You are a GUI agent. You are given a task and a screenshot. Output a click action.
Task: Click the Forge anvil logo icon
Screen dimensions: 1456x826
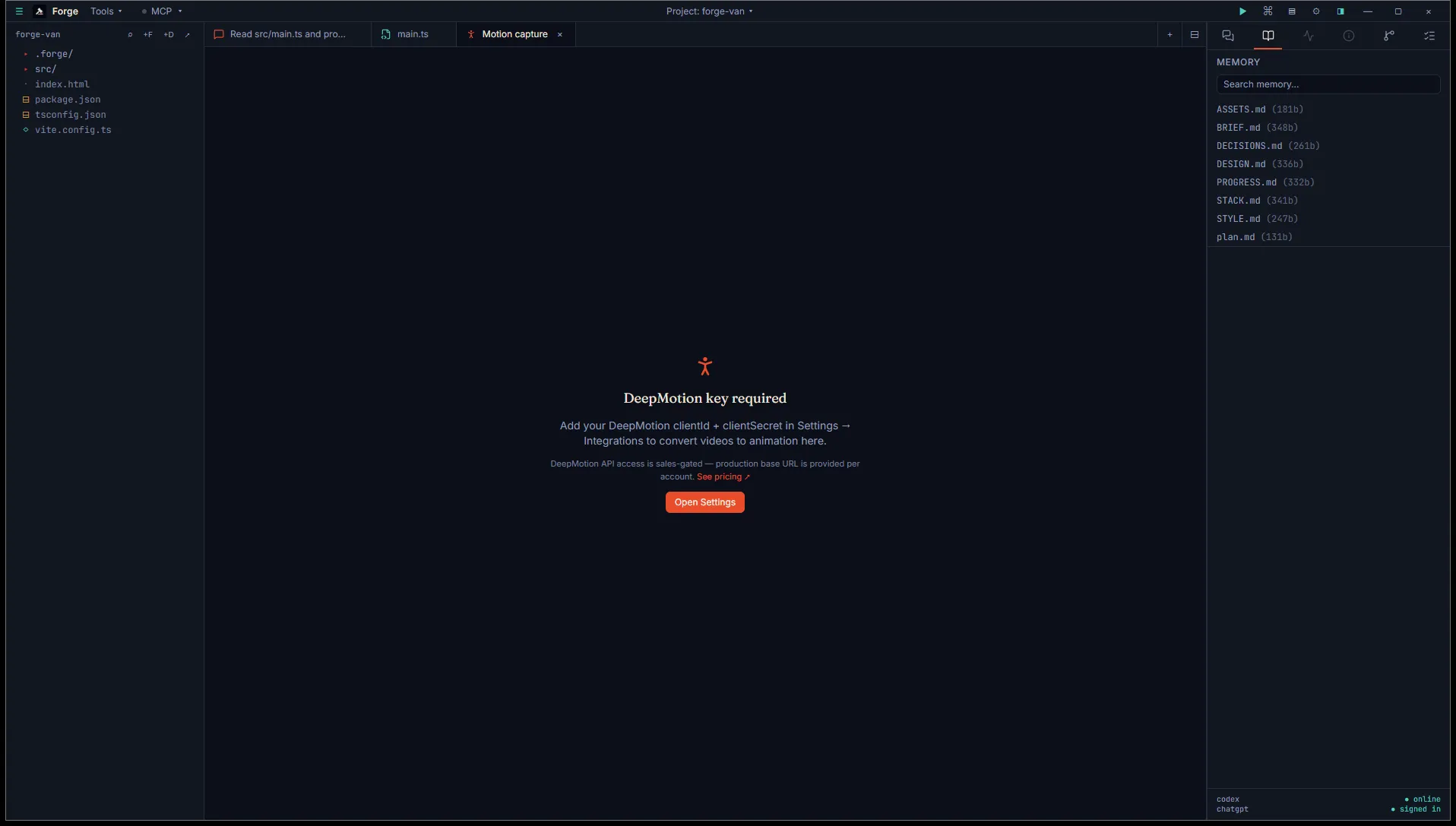pos(40,11)
